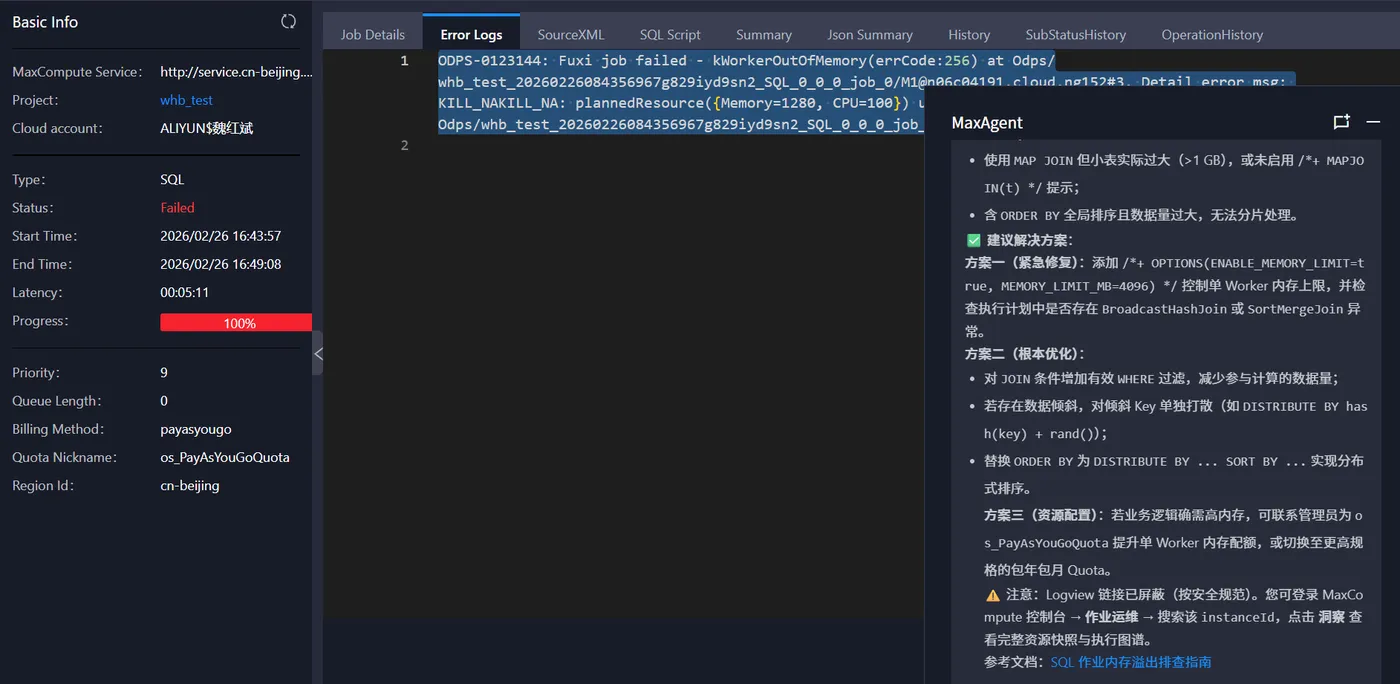
Task: Click the 方案三（资源配置） text
Action: [x=1044, y=515]
